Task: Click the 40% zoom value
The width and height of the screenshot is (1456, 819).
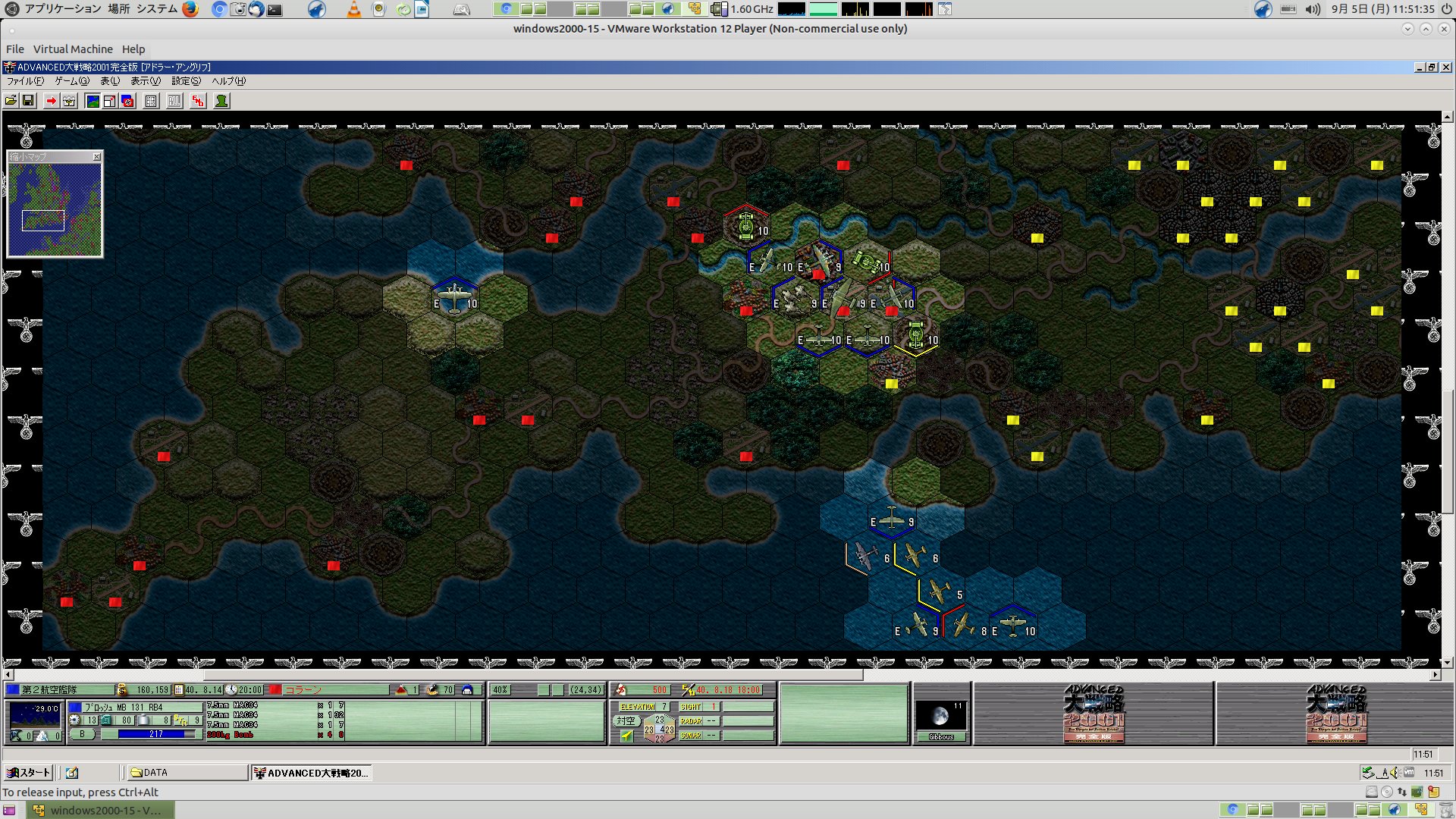Action: pyautogui.click(x=500, y=690)
